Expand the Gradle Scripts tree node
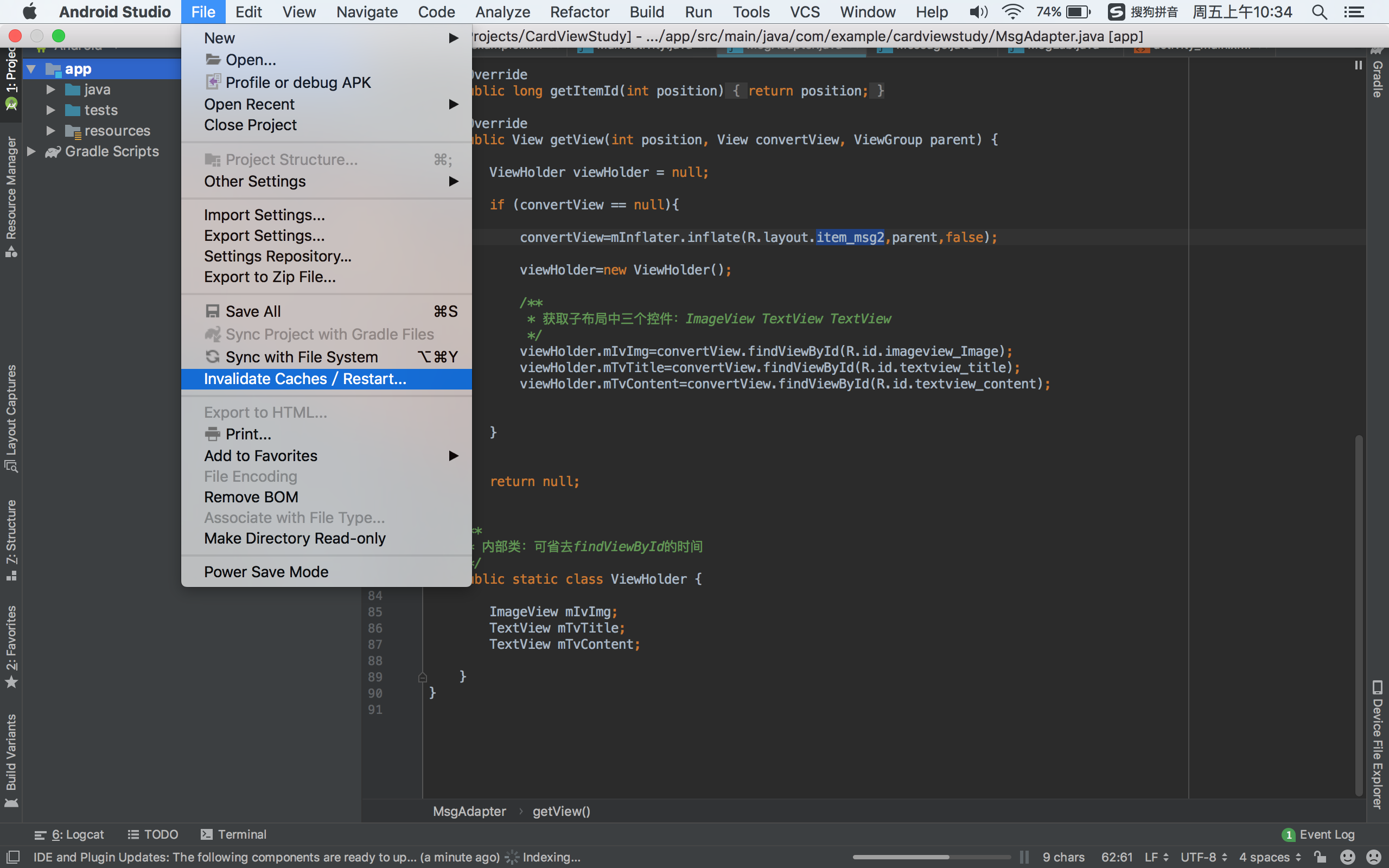 pyautogui.click(x=31, y=151)
